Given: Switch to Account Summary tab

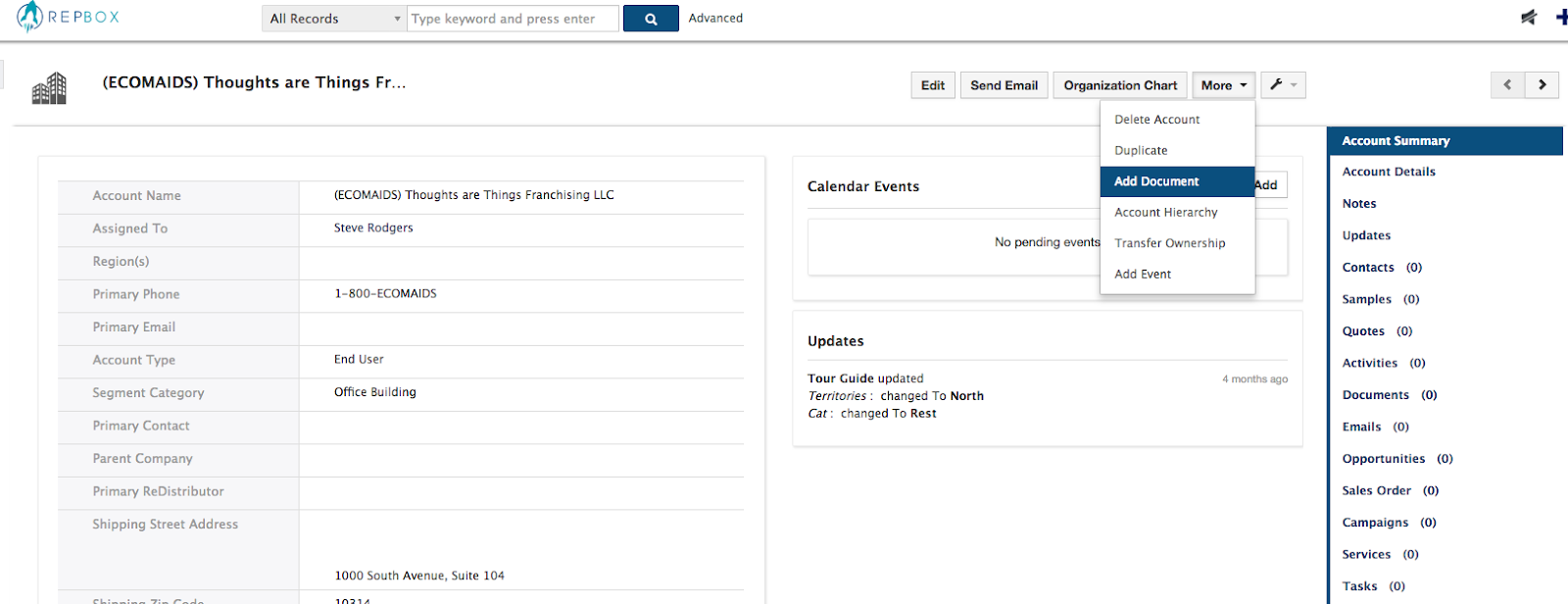Looking at the screenshot, I should 1445,141.
